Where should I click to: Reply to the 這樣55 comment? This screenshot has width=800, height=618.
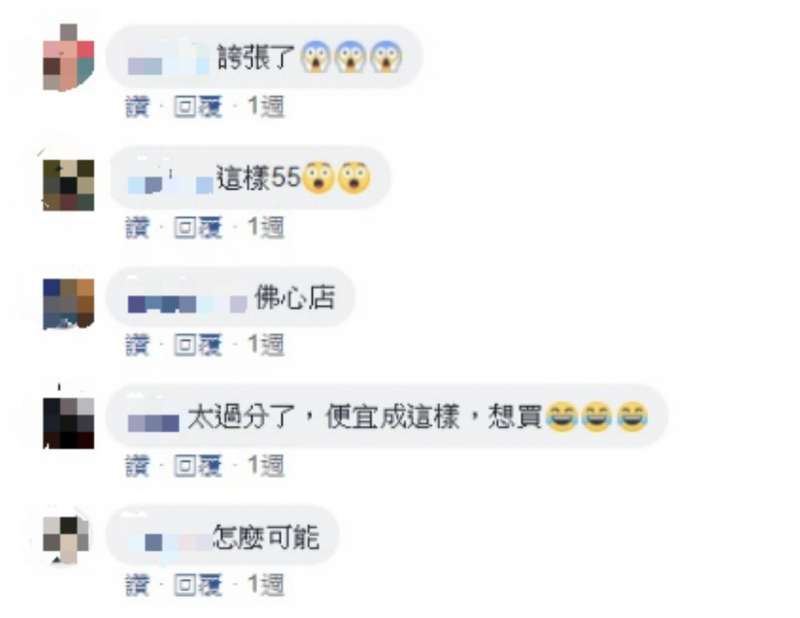point(198,228)
